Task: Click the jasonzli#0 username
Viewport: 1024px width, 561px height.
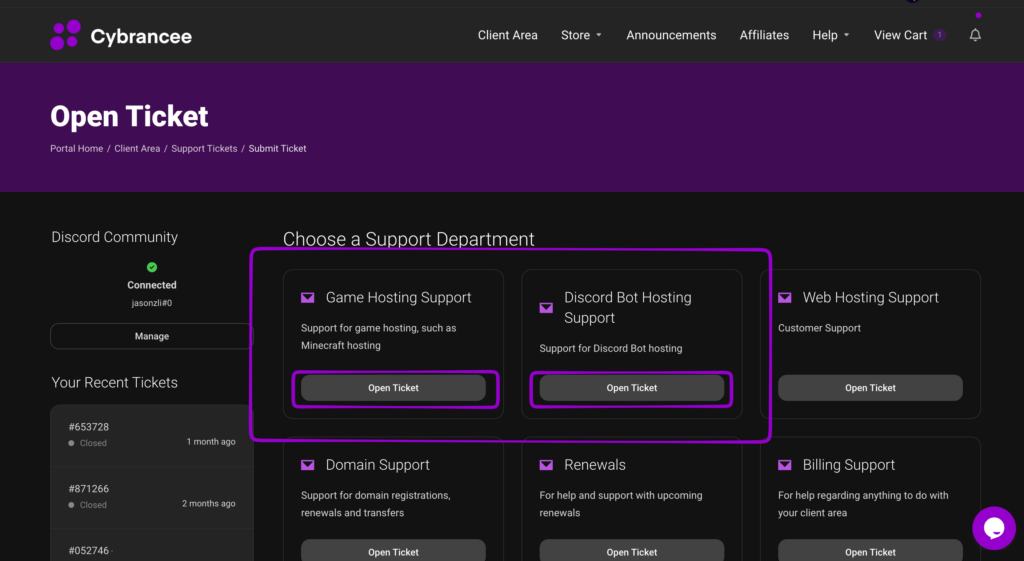Action: coord(152,303)
